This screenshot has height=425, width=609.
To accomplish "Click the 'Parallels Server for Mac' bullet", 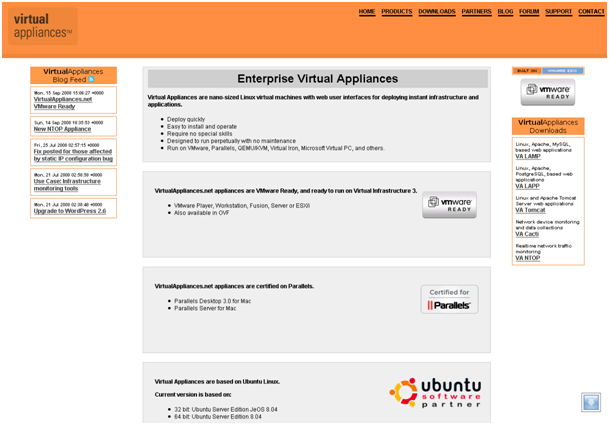I will click(205, 308).
